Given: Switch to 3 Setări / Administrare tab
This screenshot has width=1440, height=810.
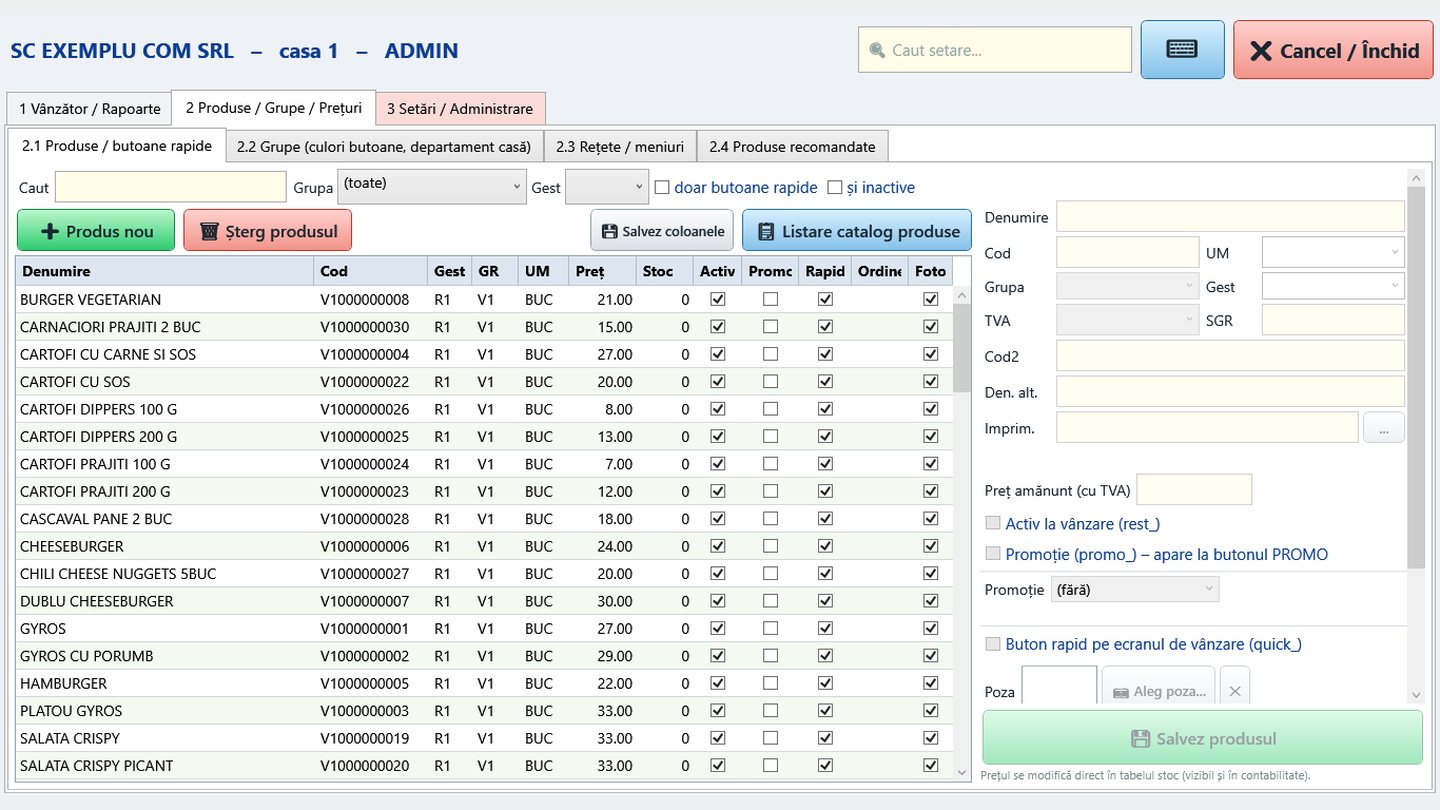Looking at the screenshot, I should pos(460,108).
